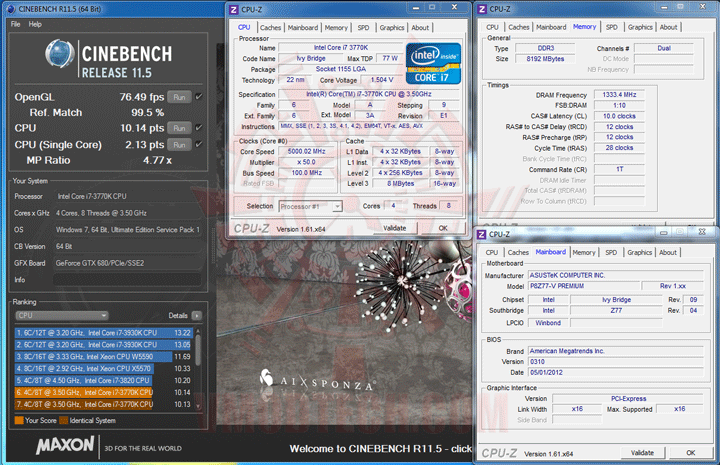Select ranking entry 3 Xeon W5590
The width and height of the screenshot is (720, 465).
click(104, 356)
